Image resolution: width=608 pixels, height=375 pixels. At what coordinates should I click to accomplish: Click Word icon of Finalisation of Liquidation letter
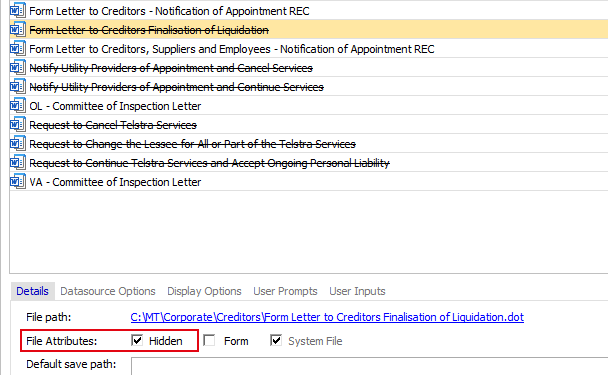18,29
